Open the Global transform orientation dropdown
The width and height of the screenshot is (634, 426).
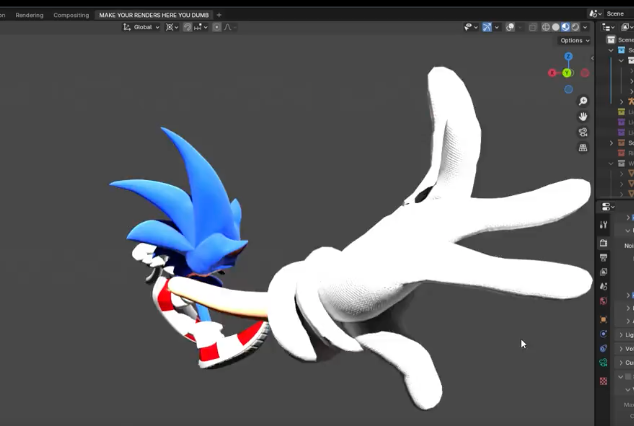[x=142, y=27]
